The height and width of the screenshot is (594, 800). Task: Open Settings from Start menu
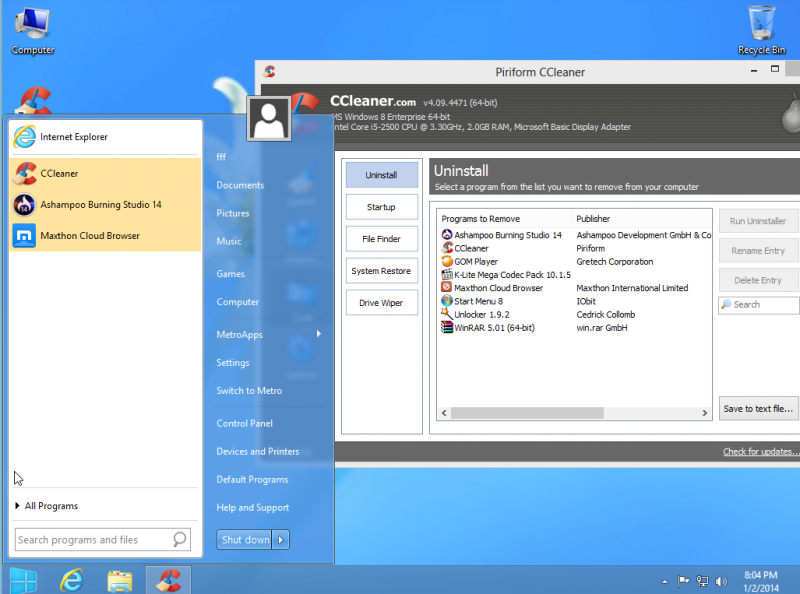(233, 363)
